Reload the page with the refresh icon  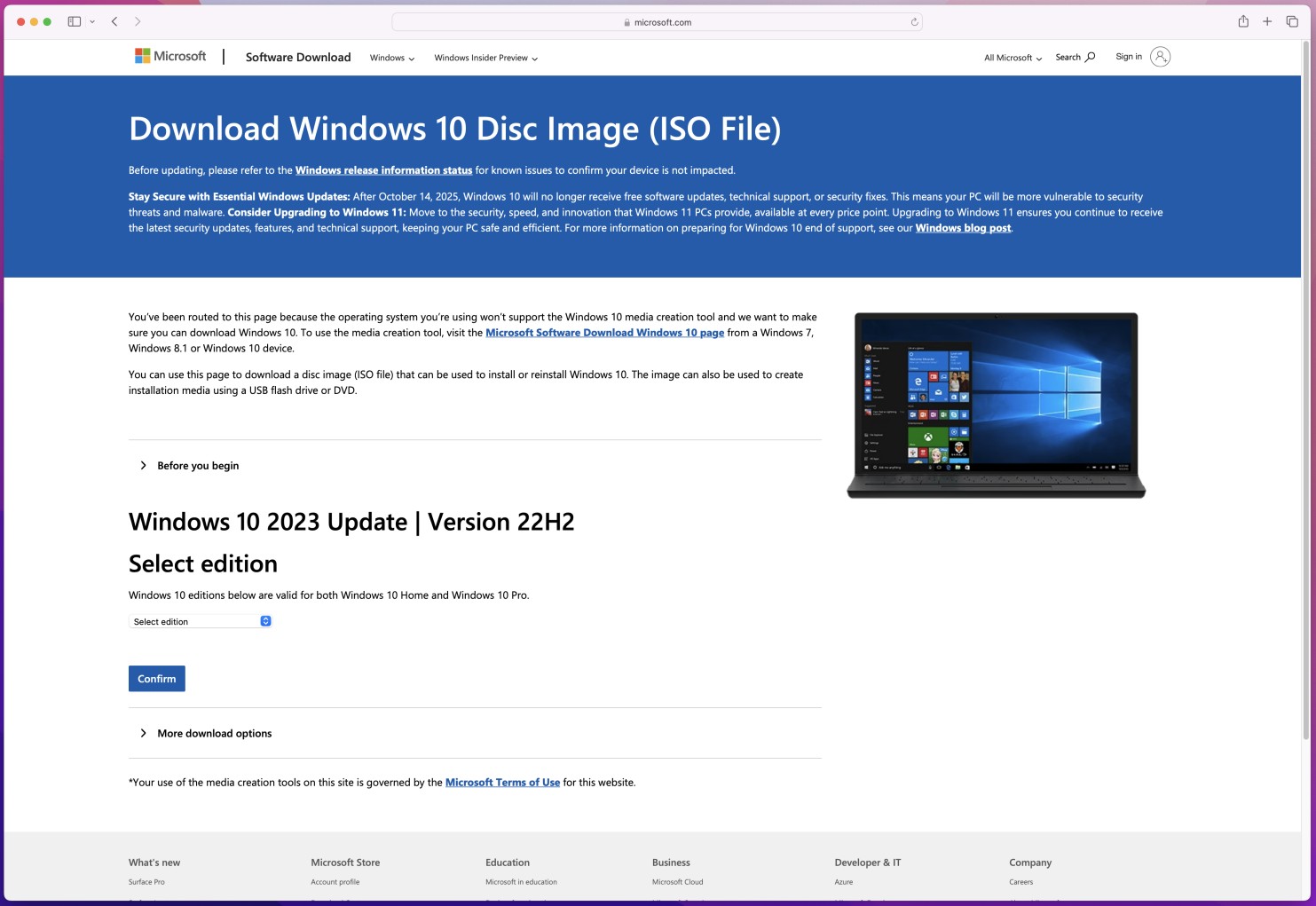pos(914,22)
